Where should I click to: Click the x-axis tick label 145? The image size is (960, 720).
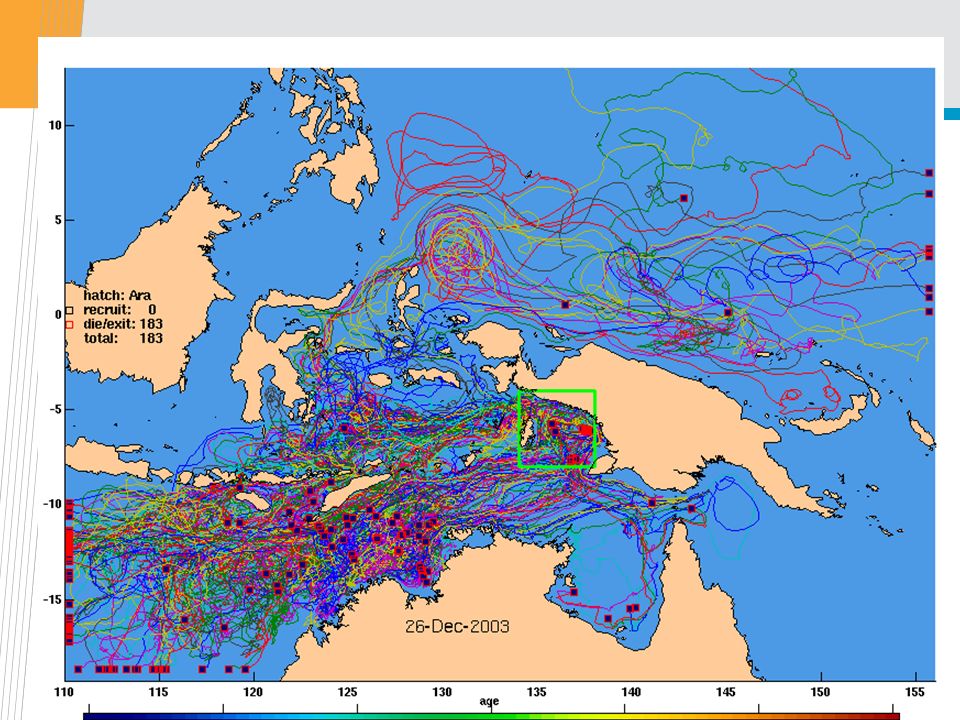coord(726,692)
